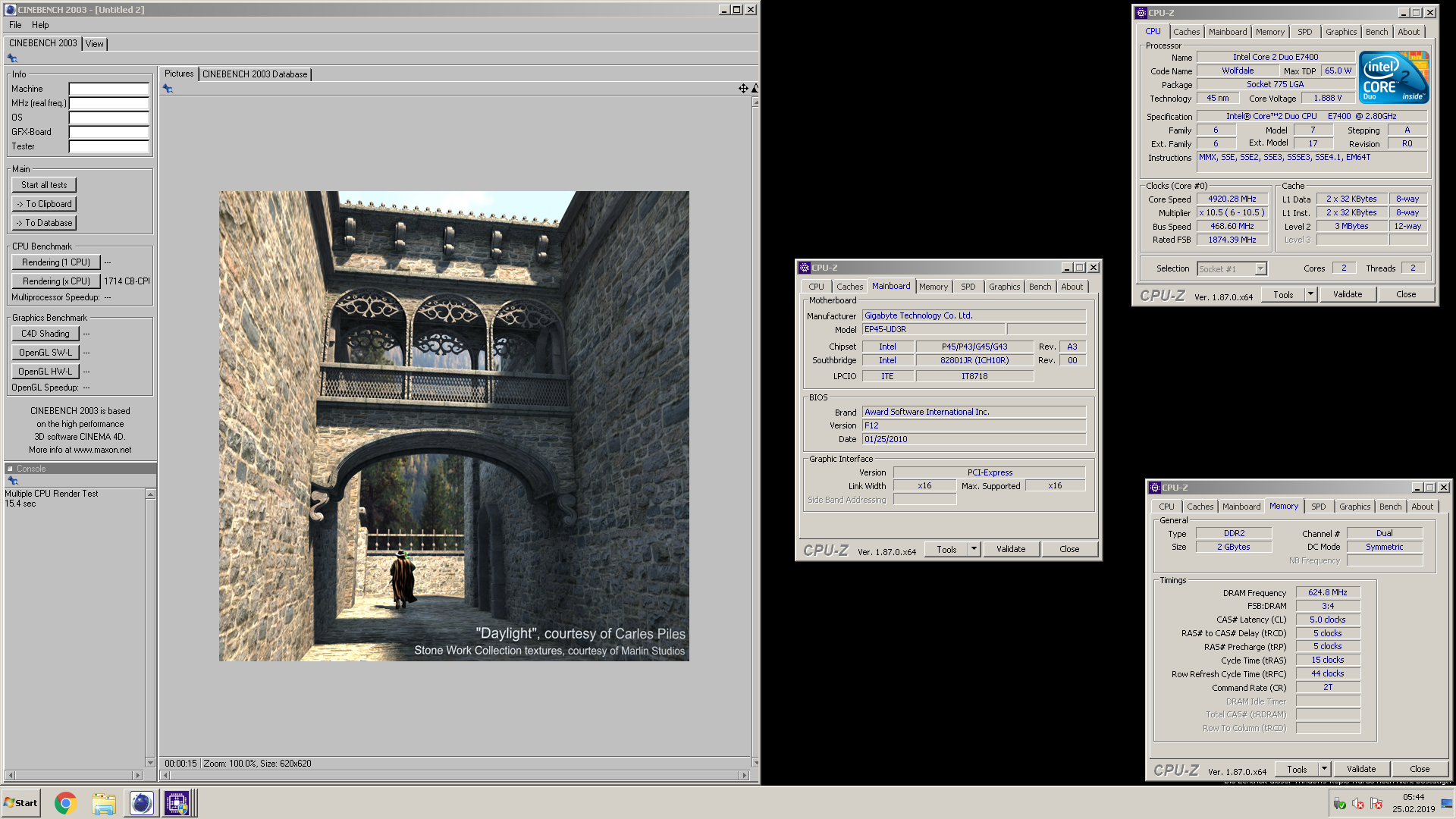Click the Windows Start button
This screenshot has height=819, width=1456.
(x=21, y=803)
